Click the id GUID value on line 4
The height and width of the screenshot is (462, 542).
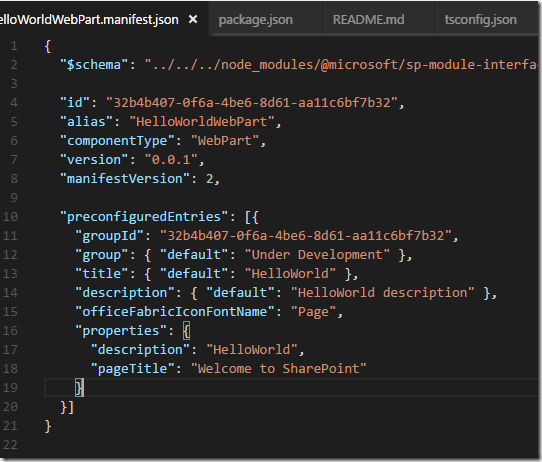pos(252,103)
